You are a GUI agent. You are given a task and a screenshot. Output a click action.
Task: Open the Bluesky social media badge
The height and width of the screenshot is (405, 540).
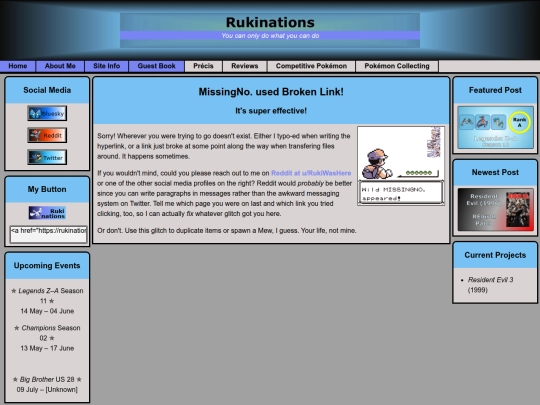pos(47,113)
